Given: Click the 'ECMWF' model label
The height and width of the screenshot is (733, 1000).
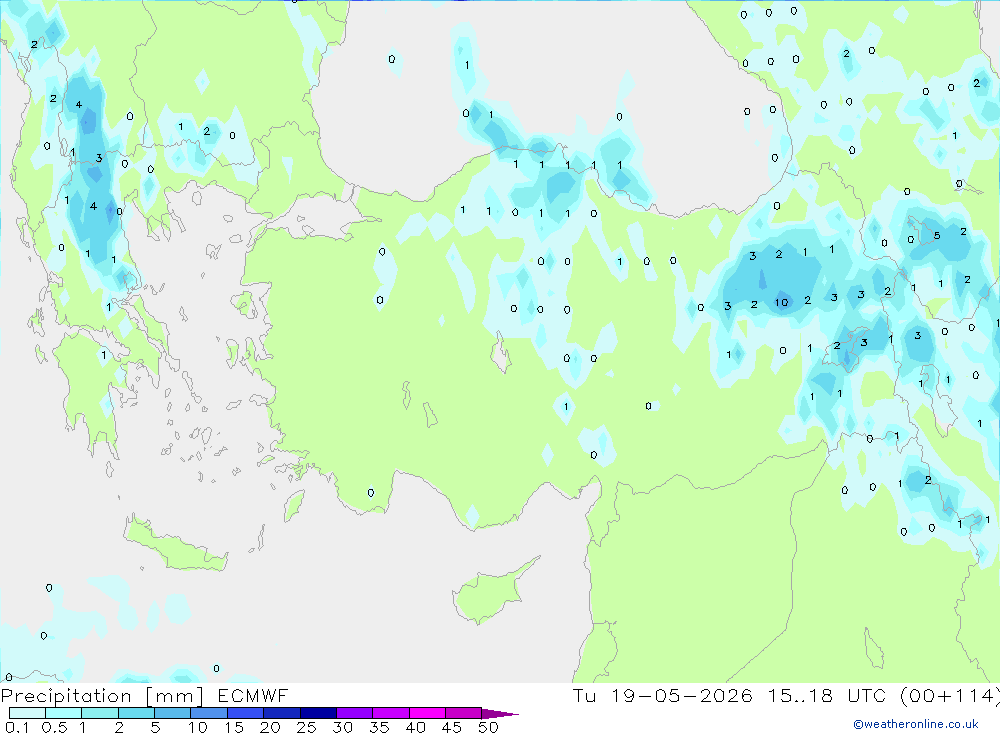Looking at the screenshot, I should 253,695.
